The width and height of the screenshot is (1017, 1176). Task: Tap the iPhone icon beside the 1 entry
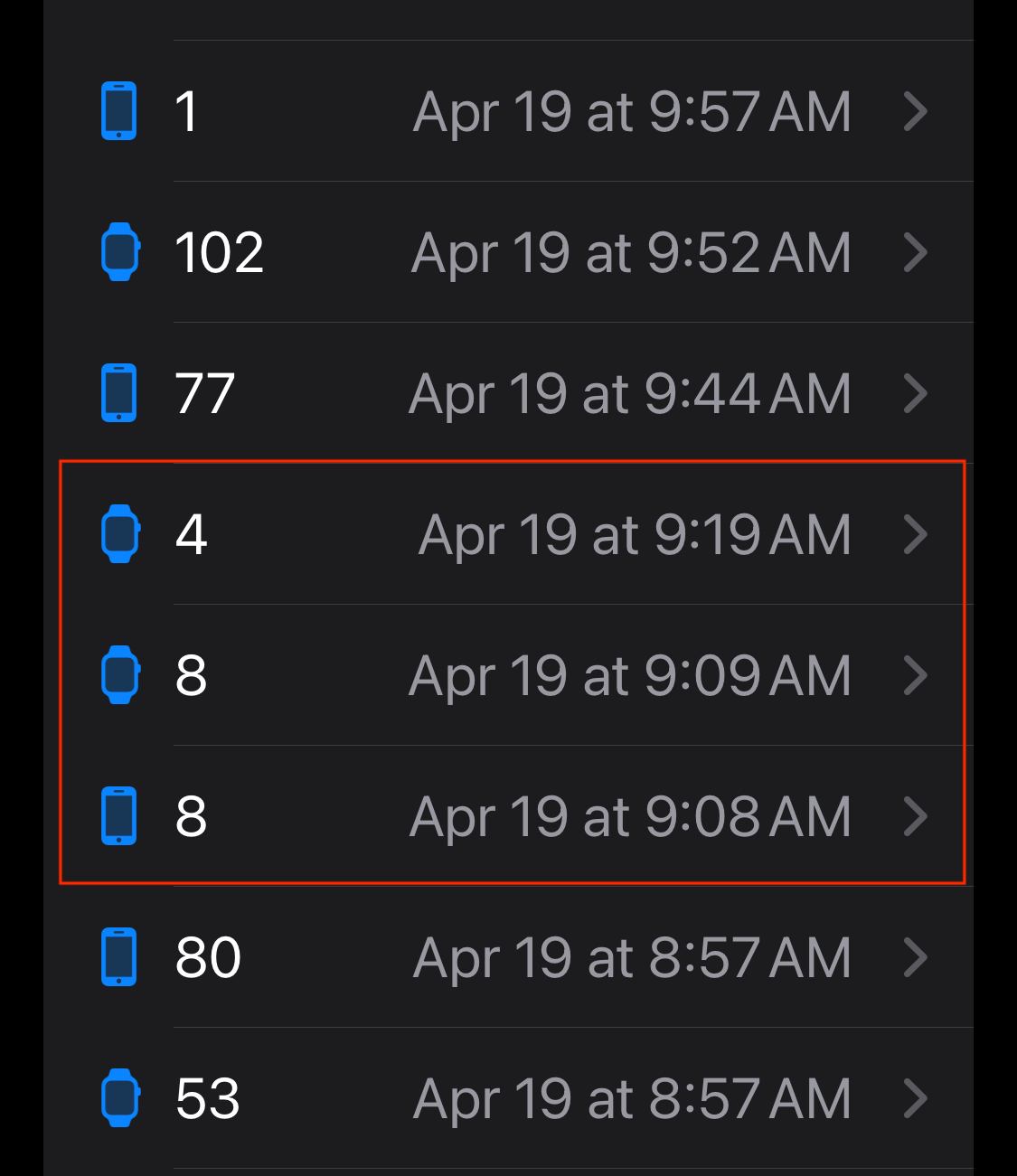(x=118, y=111)
